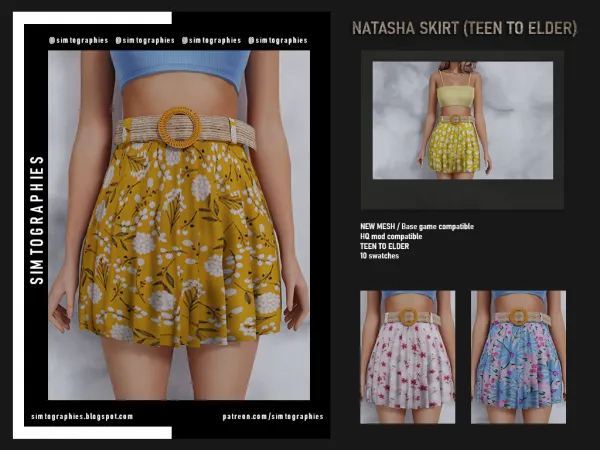Screen dimensions: 600x450
Task: Select the white and pink floral skirt swatch
Action: click(408, 357)
